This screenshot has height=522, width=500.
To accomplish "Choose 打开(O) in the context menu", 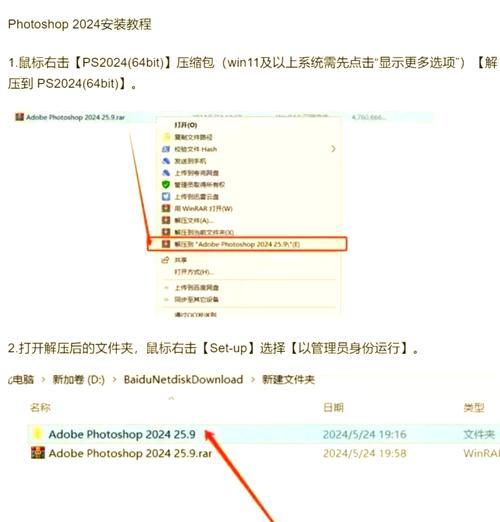I will pos(186,125).
